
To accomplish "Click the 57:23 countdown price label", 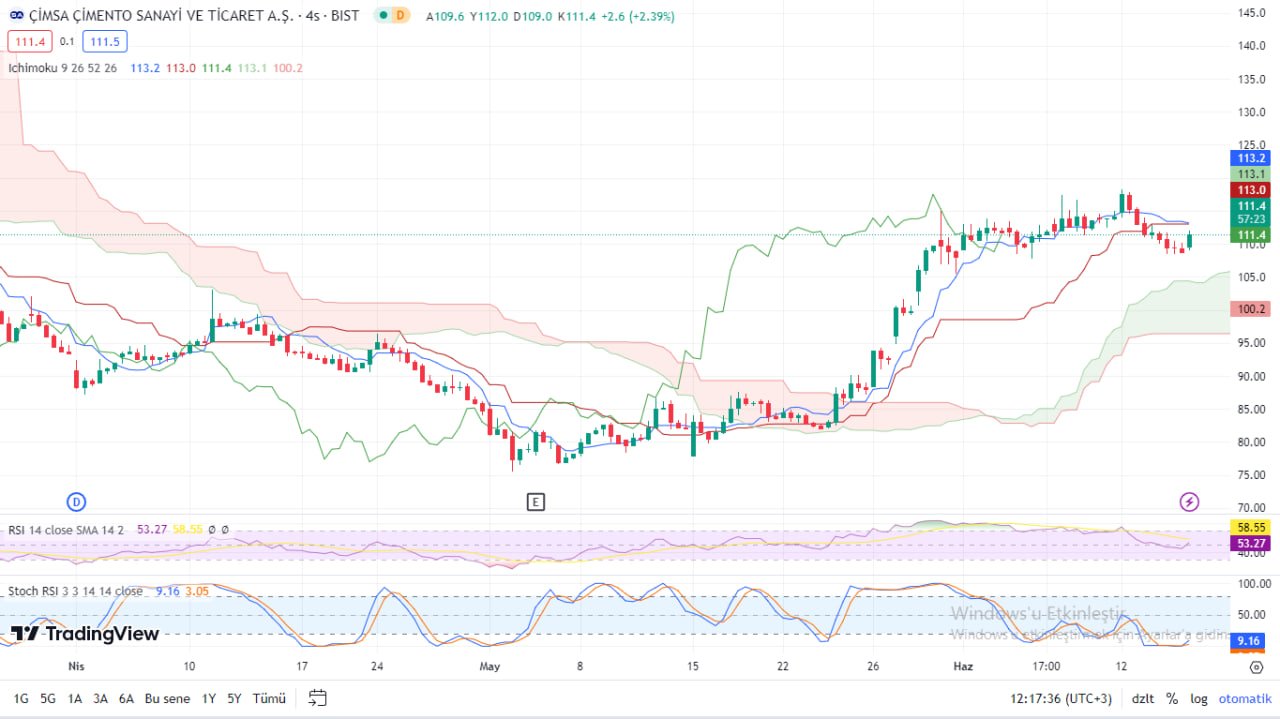I will coord(1251,219).
